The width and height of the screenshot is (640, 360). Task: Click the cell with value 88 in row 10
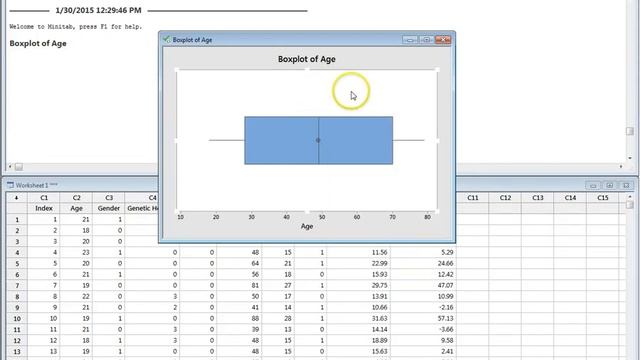(x=239, y=318)
